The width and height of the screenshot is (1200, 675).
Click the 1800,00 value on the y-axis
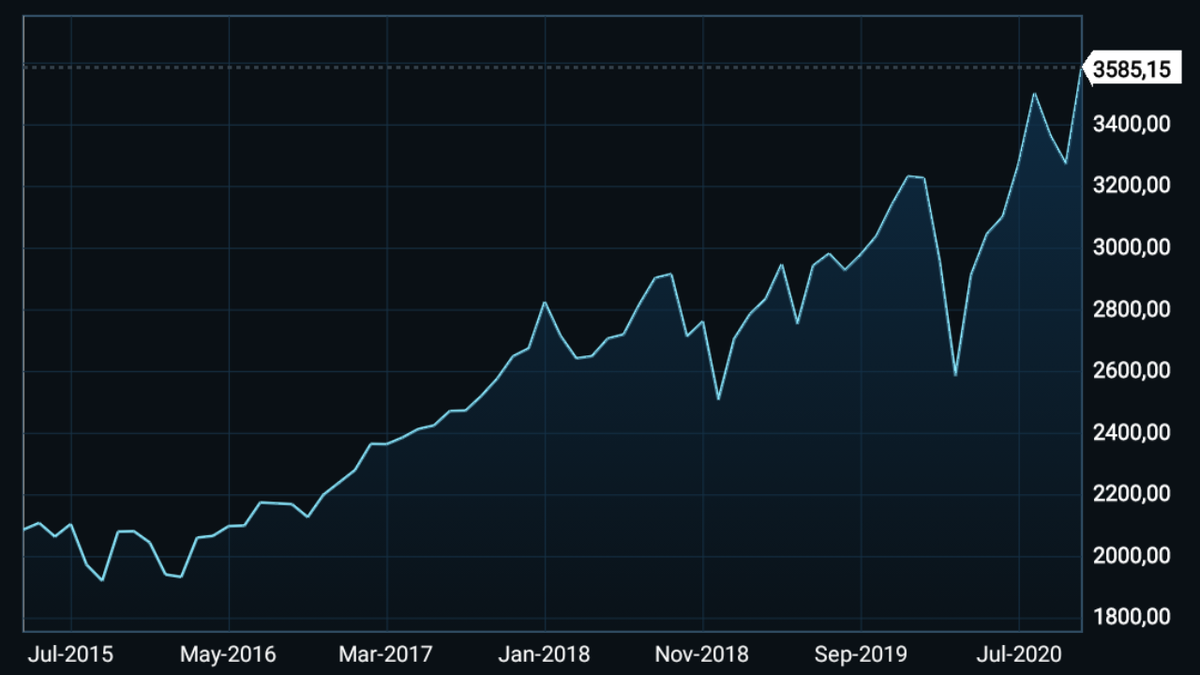click(x=1131, y=617)
